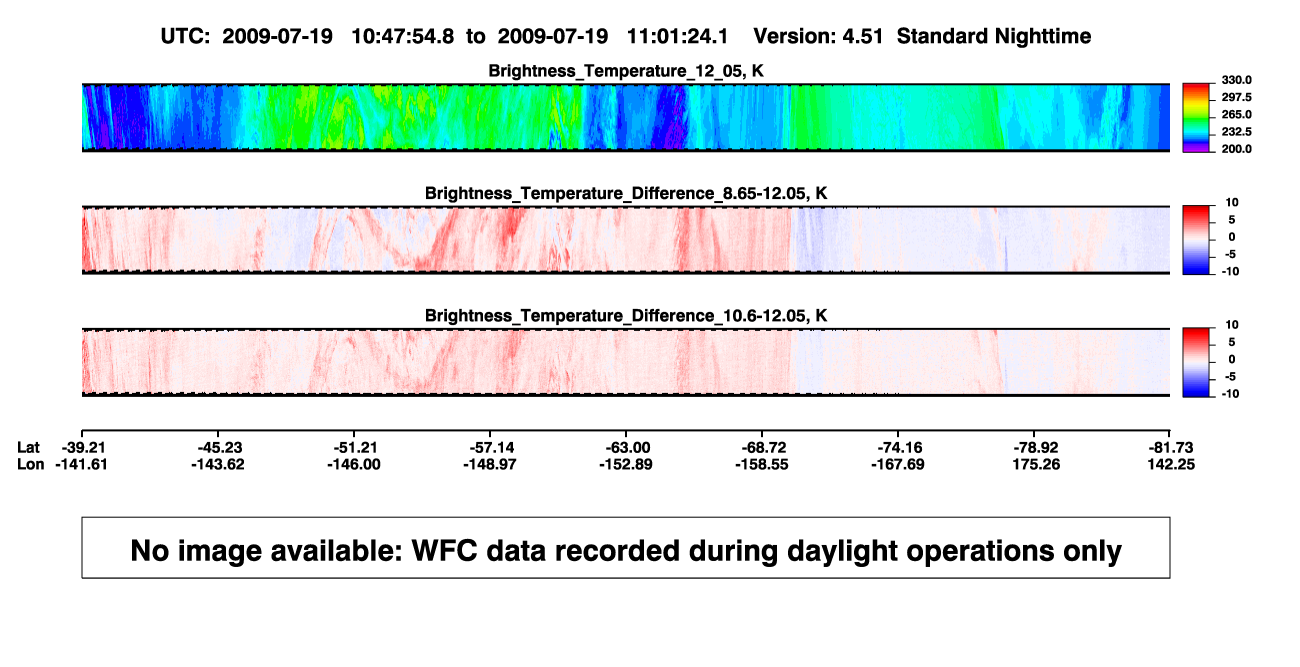The width and height of the screenshot is (1300, 667).
Task: Click the 'Lon' axis label
Action: pyautogui.click(x=31, y=464)
